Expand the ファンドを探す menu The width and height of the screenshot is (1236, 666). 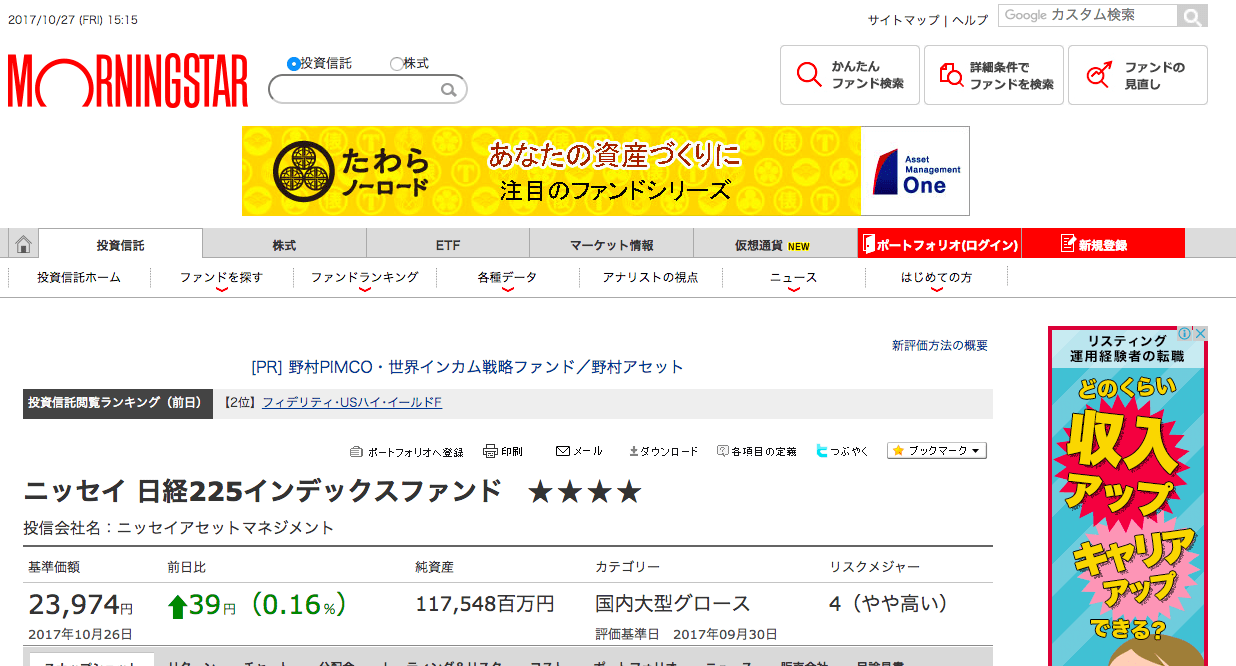(x=222, y=278)
